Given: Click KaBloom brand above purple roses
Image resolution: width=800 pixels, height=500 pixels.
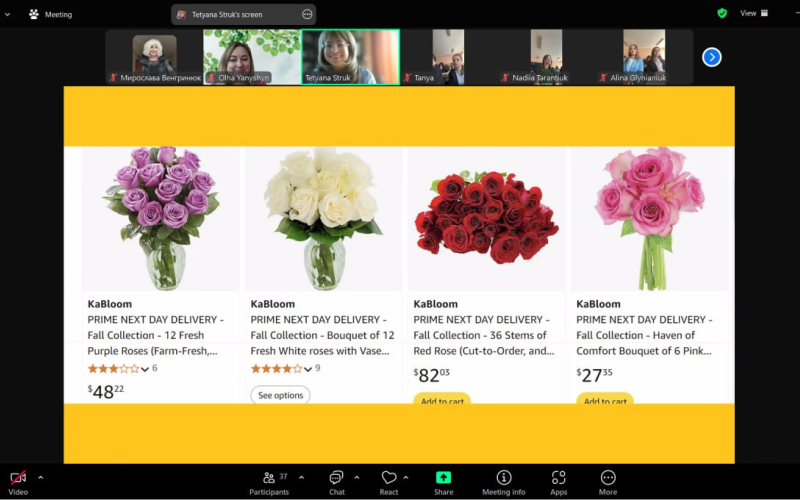Looking at the screenshot, I should point(110,304).
